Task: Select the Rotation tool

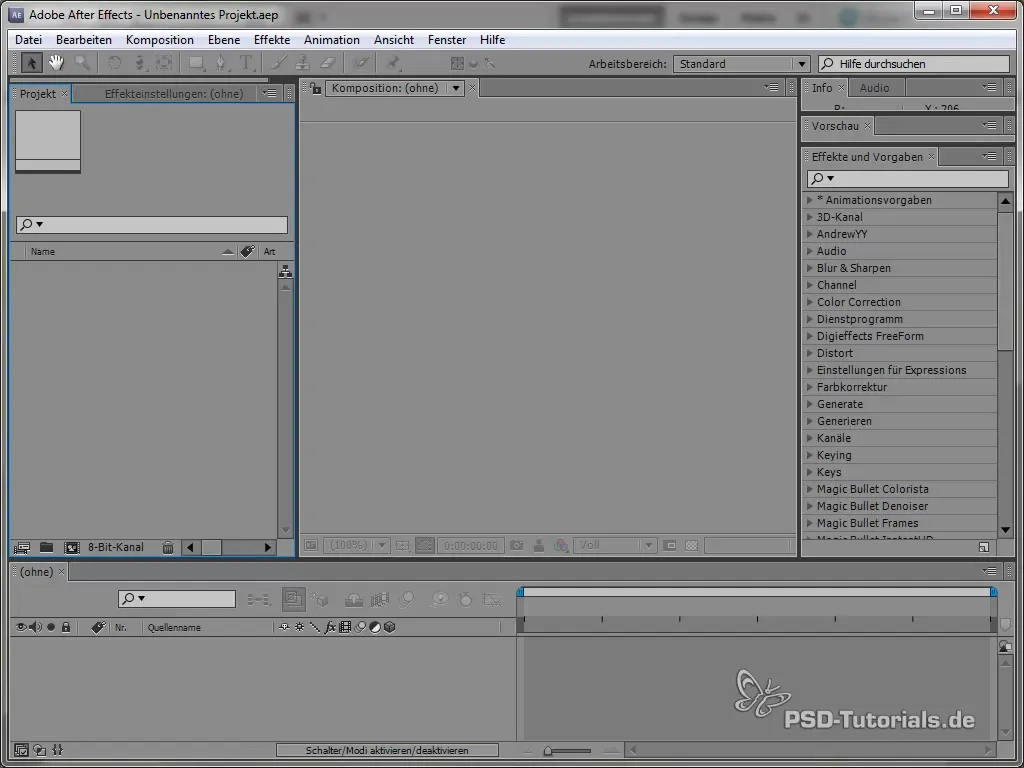Action: (114, 63)
